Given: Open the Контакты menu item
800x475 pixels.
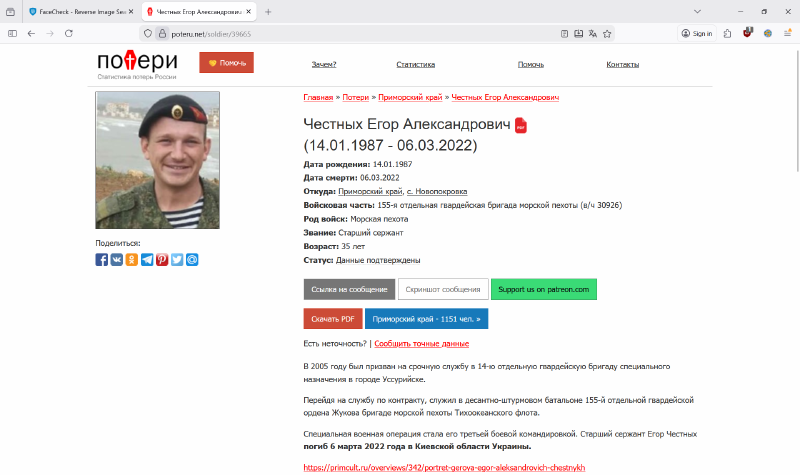Looking at the screenshot, I should pyautogui.click(x=622, y=64).
